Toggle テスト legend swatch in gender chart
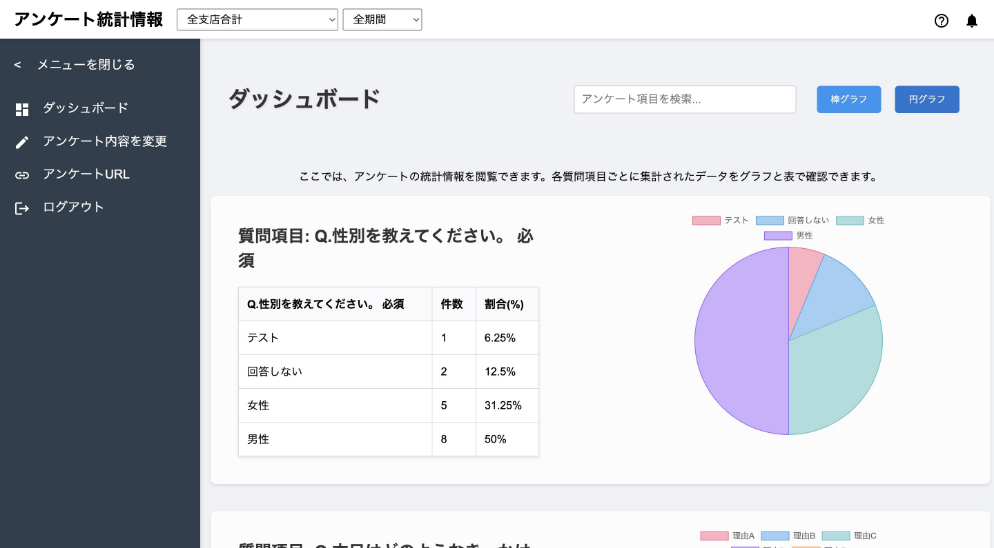The width and height of the screenshot is (994, 548). 706,220
